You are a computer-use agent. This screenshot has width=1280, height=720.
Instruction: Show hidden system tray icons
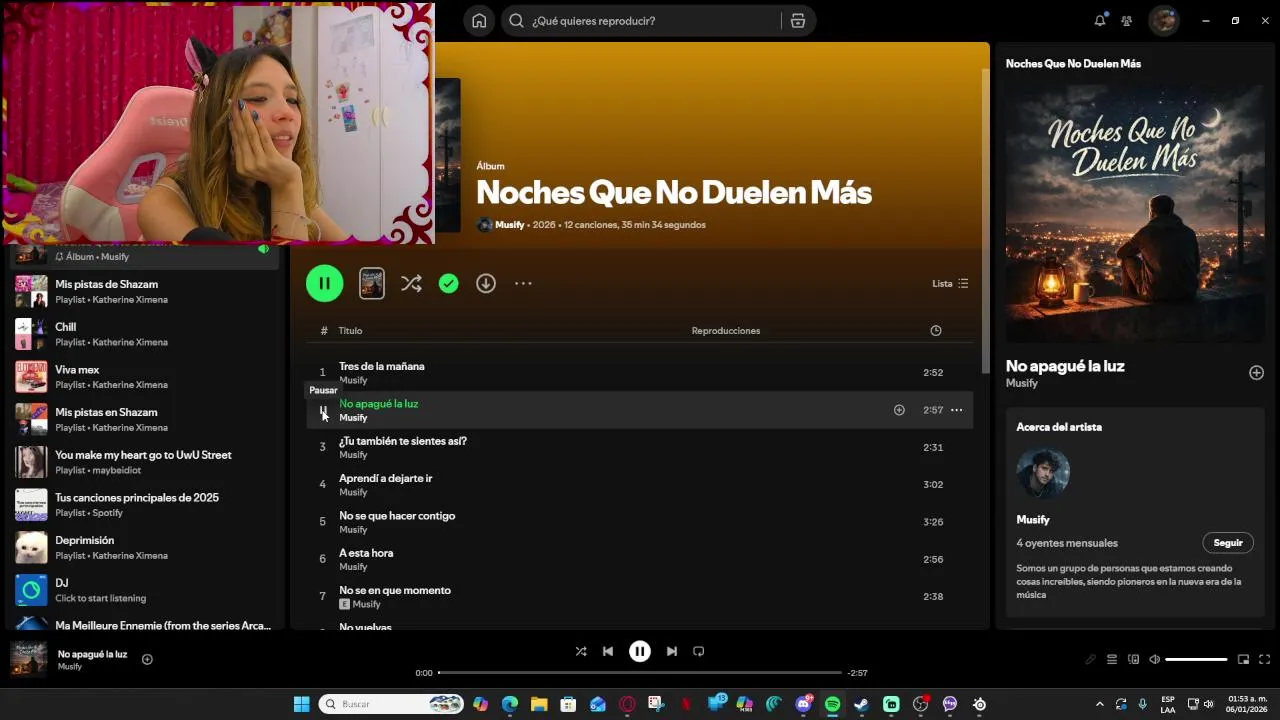[x=1100, y=704]
